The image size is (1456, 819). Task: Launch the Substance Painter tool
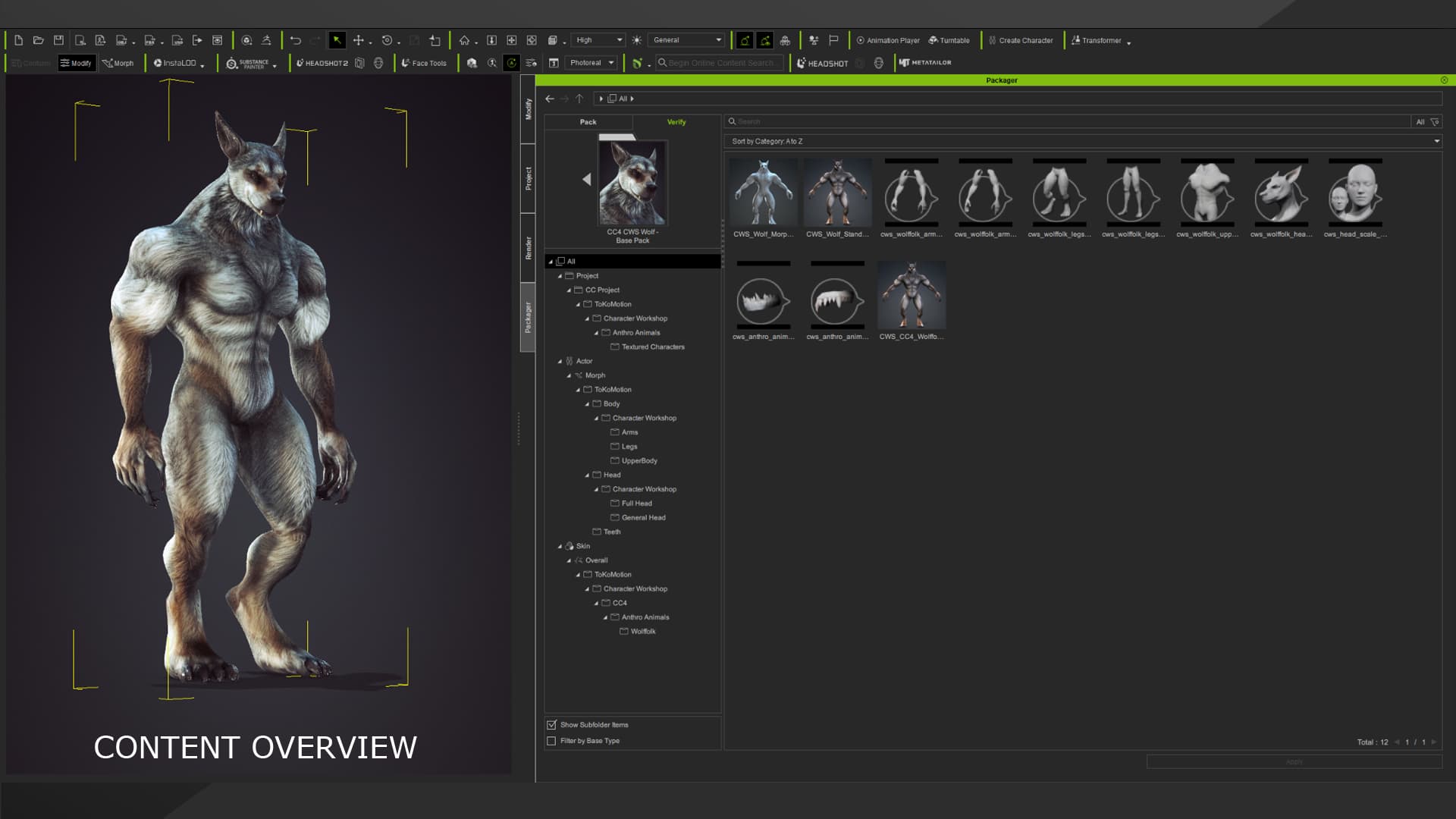[247, 64]
